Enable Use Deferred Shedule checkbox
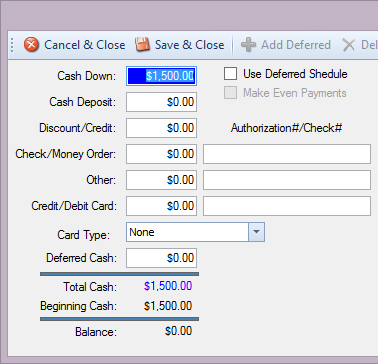This screenshot has width=378, height=364. coord(230,74)
